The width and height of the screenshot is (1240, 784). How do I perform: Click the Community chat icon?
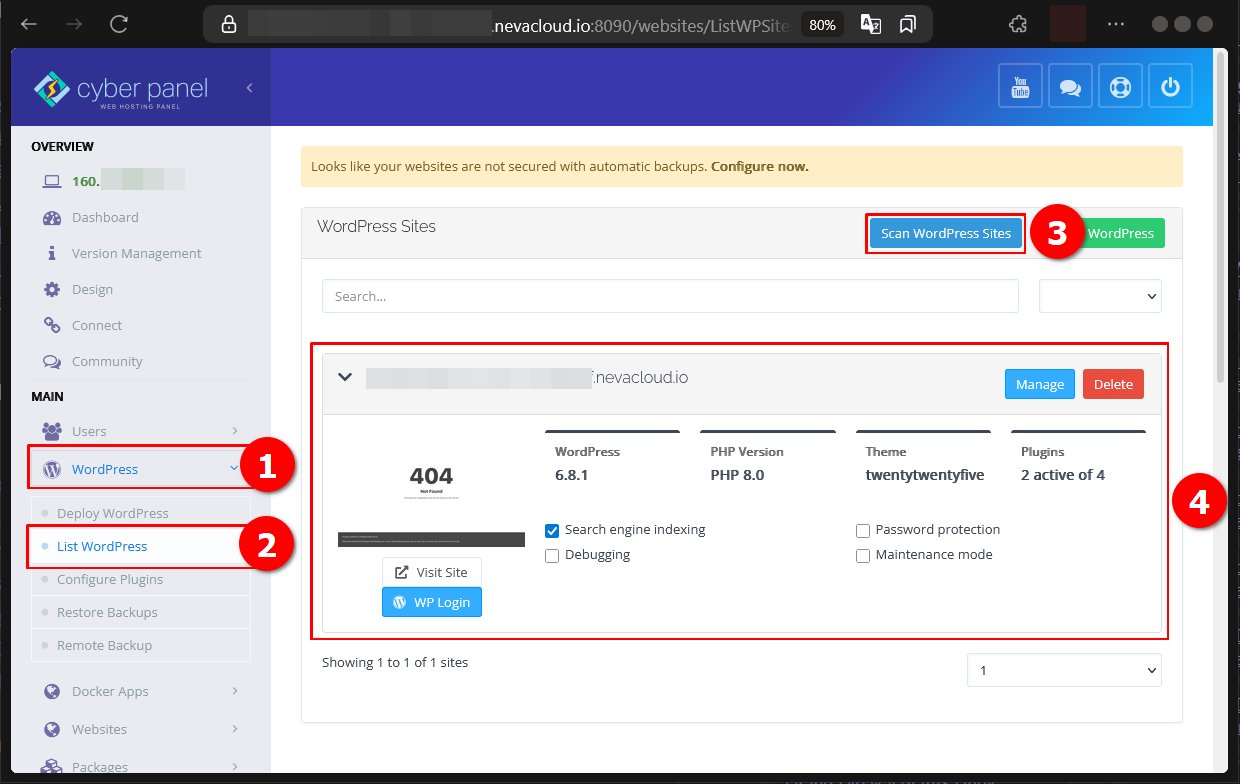(x=52, y=361)
